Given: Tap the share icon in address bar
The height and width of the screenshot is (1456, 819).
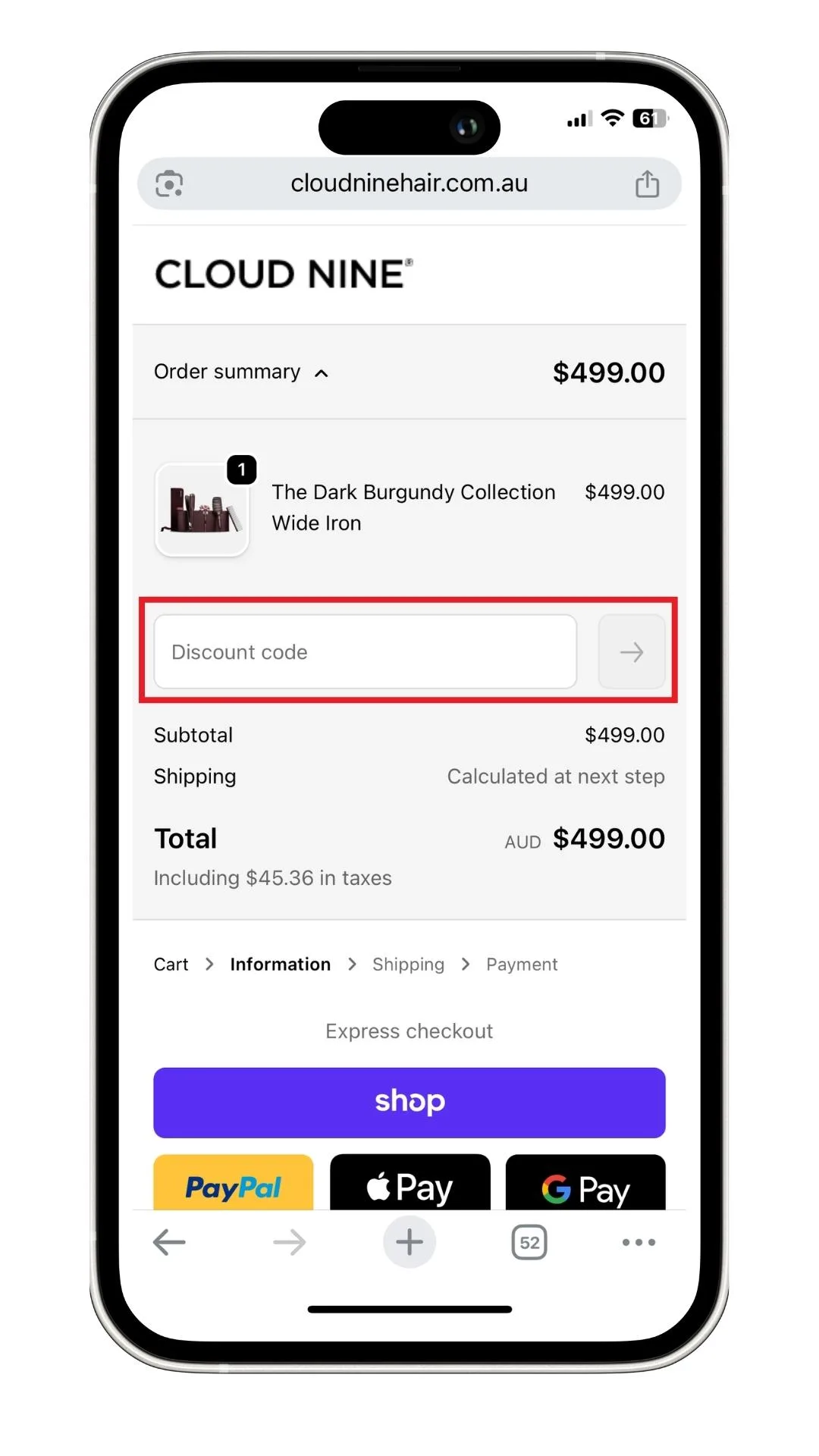Looking at the screenshot, I should pyautogui.click(x=647, y=184).
